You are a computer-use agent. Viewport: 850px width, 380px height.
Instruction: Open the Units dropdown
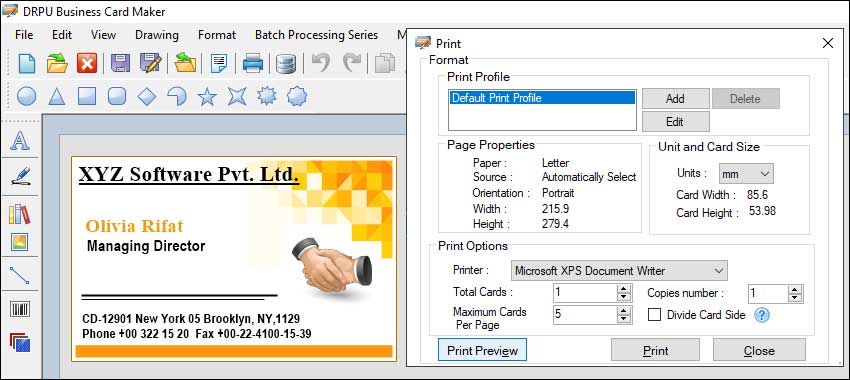point(746,174)
